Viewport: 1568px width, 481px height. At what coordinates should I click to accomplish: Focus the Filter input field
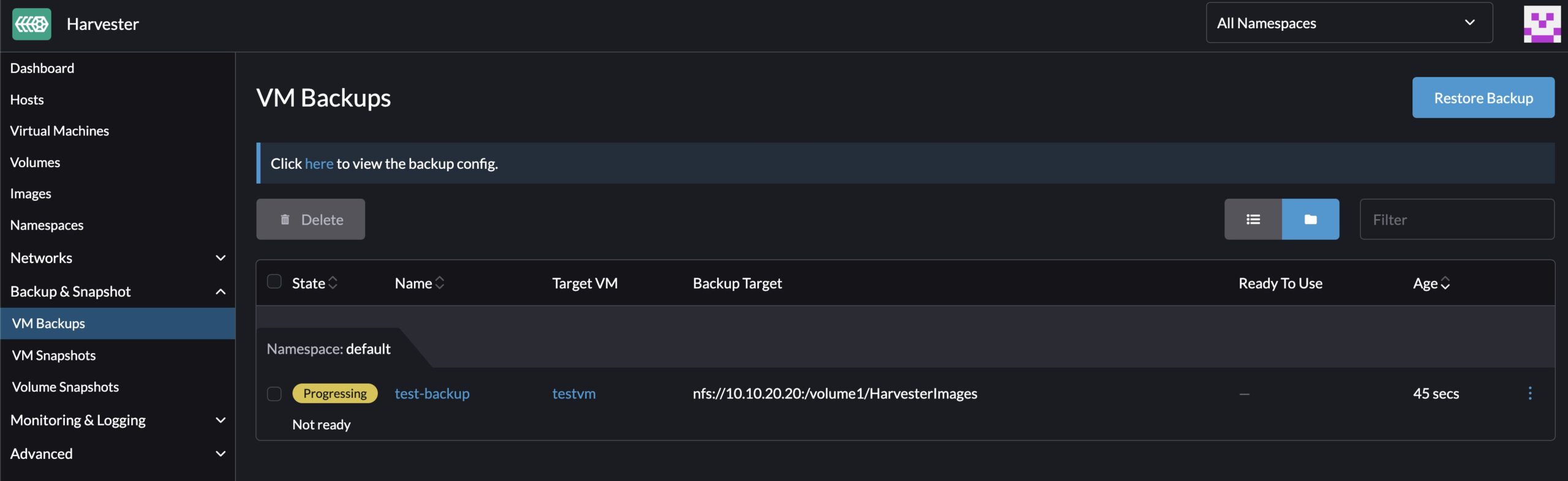pyautogui.click(x=1457, y=219)
